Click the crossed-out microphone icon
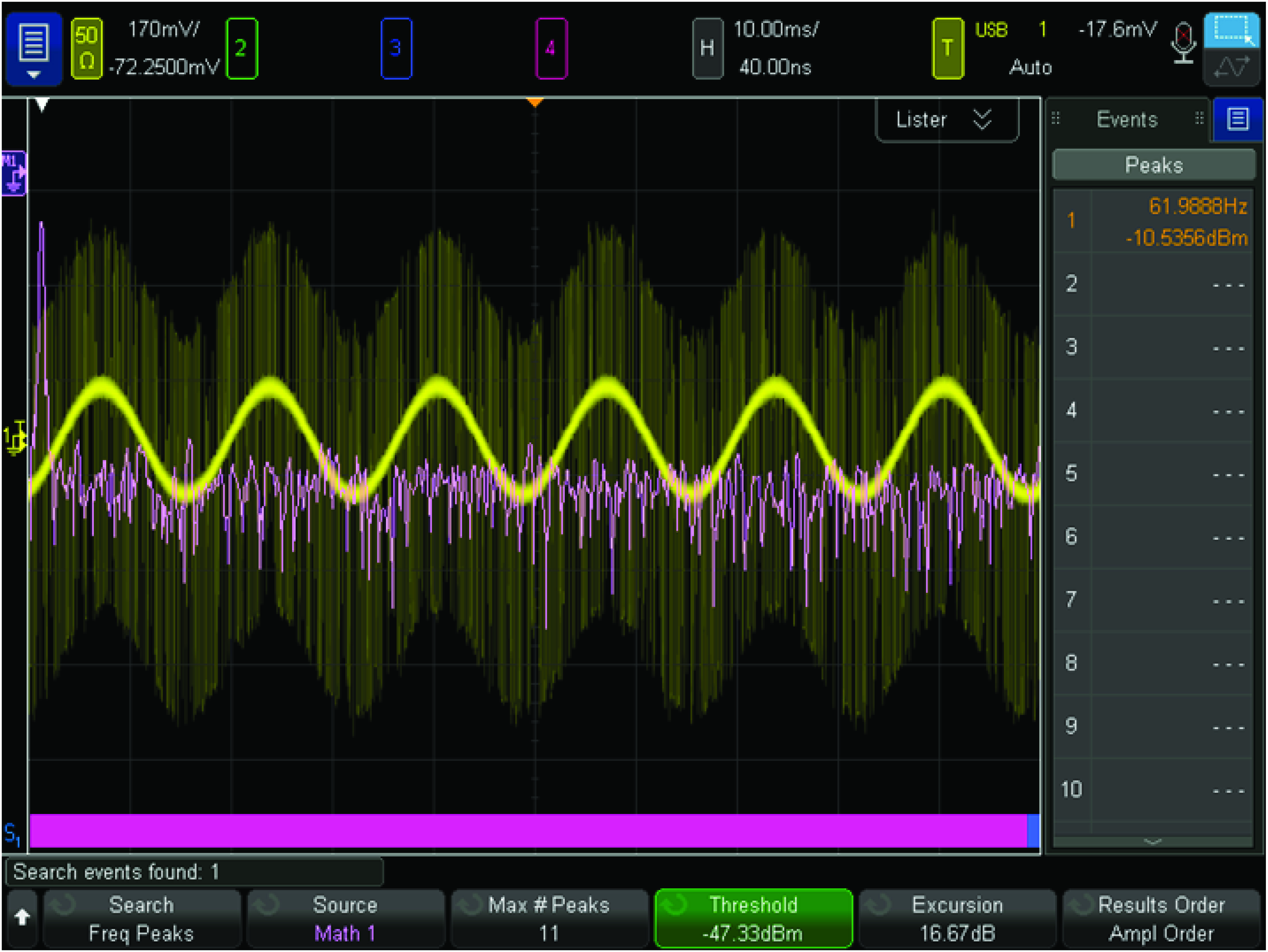 (1183, 43)
